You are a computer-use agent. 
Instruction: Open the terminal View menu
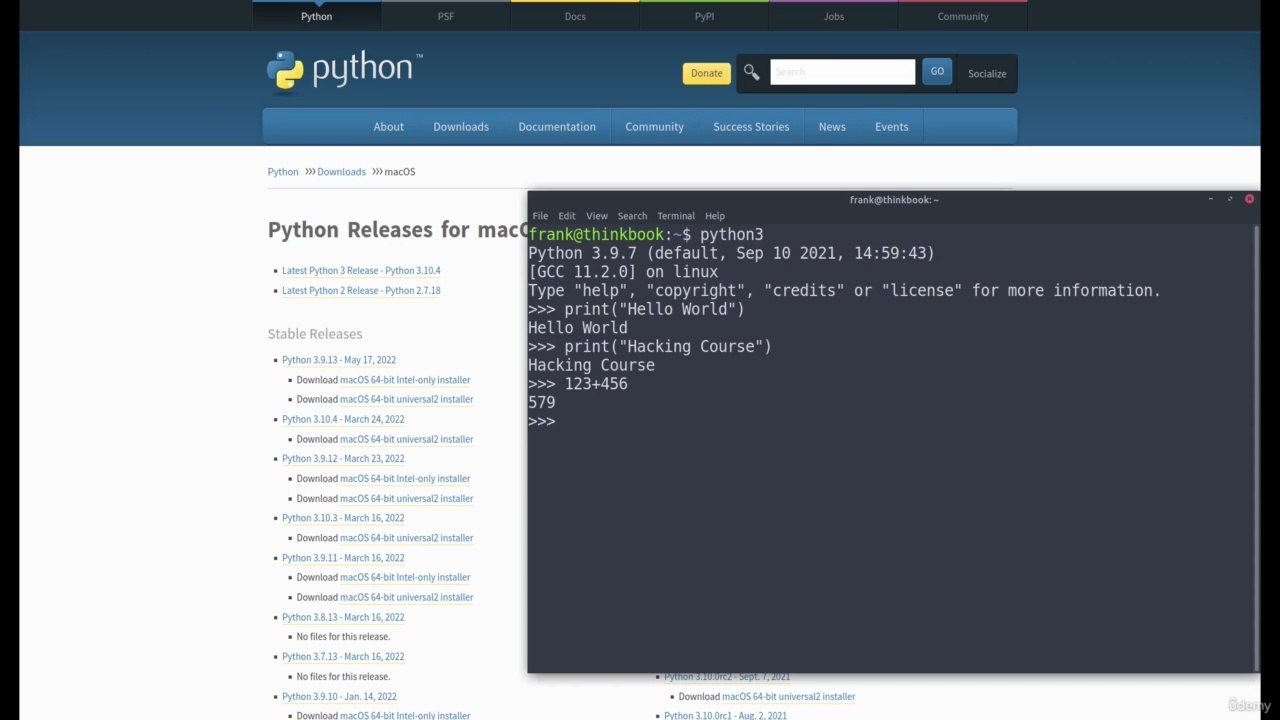[x=597, y=216]
